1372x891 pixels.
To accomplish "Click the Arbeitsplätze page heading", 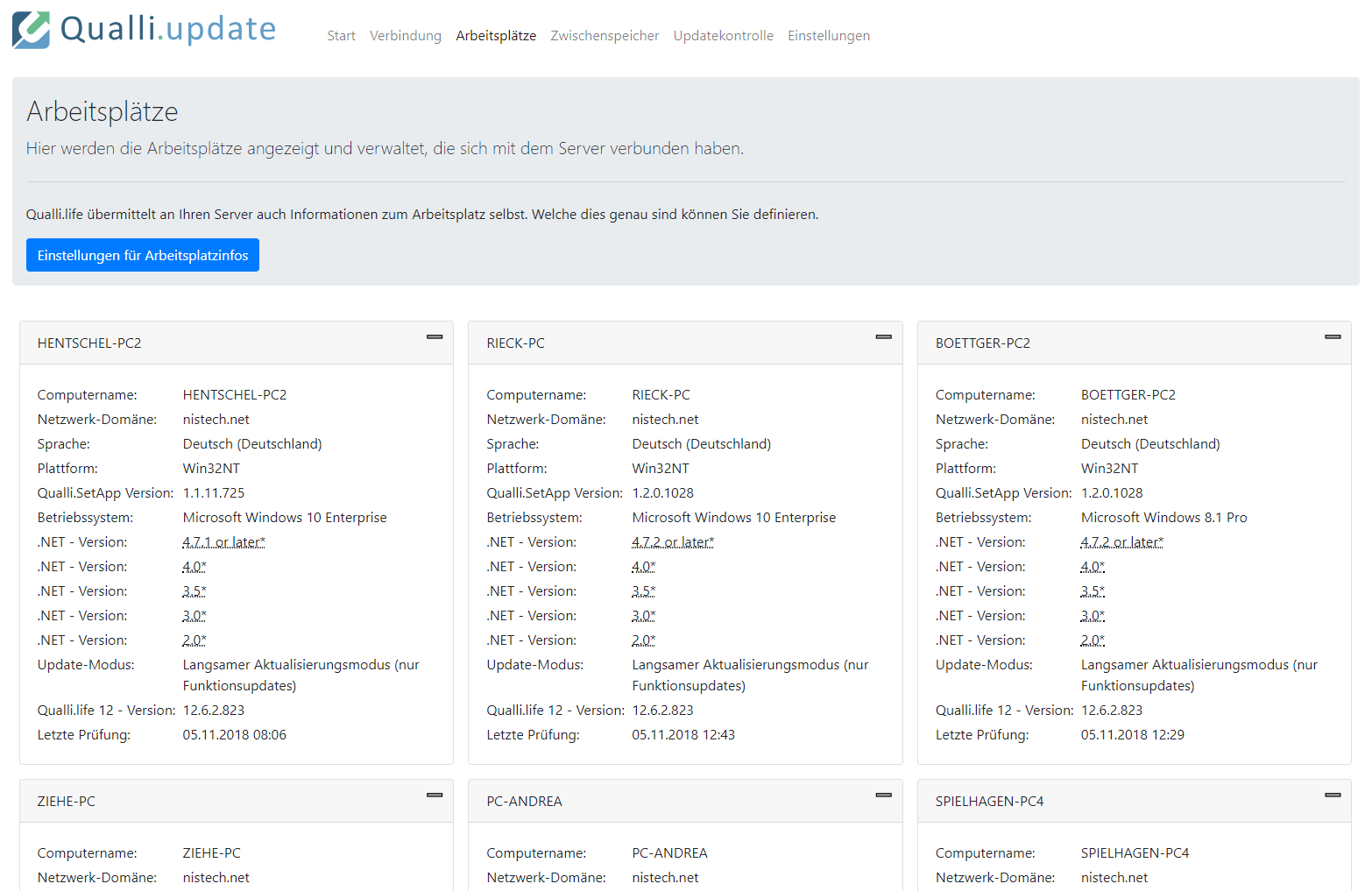I will pos(103,111).
